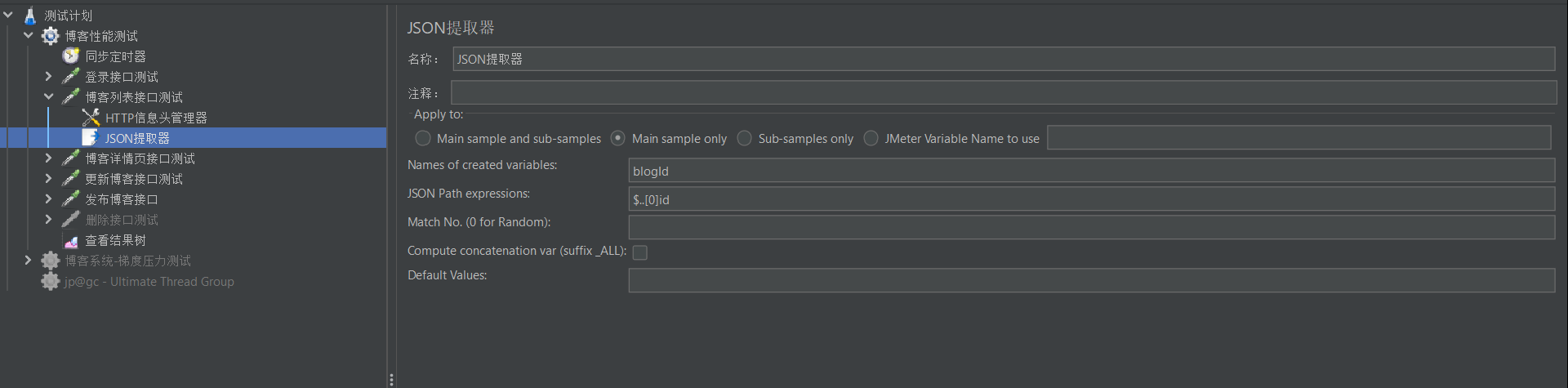Click the 博客性能测试 thread group gear icon
The image size is (1568, 388).
tap(51, 36)
